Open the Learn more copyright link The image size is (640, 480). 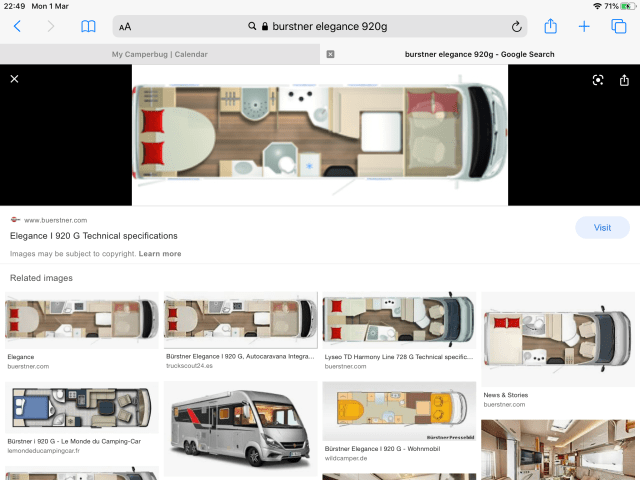160,253
